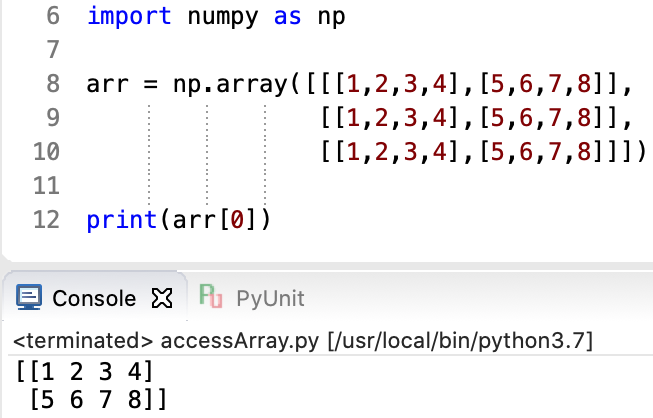The width and height of the screenshot is (653, 418).
Task: Click the PyUnit tab icon
Action: click(x=210, y=297)
